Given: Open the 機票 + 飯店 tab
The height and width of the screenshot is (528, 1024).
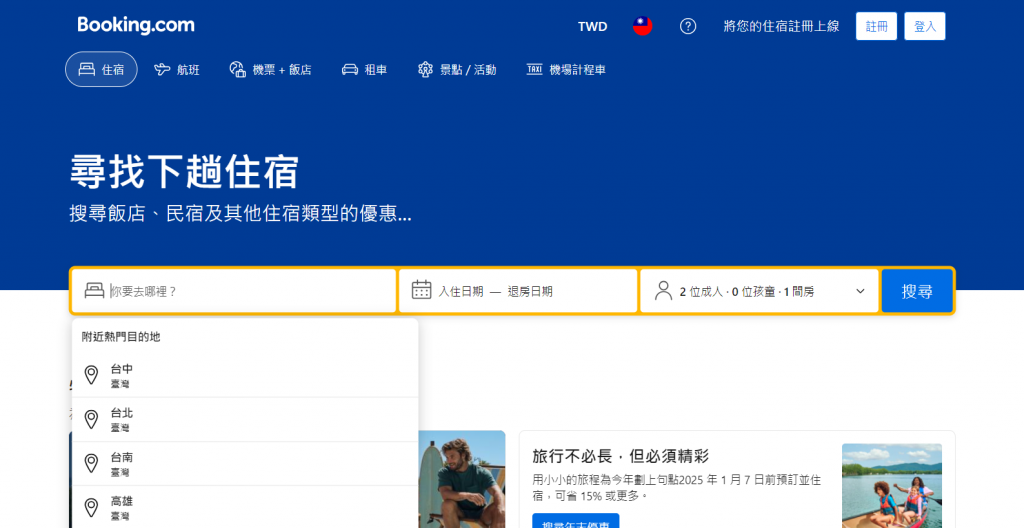Looking at the screenshot, I should point(270,69).
